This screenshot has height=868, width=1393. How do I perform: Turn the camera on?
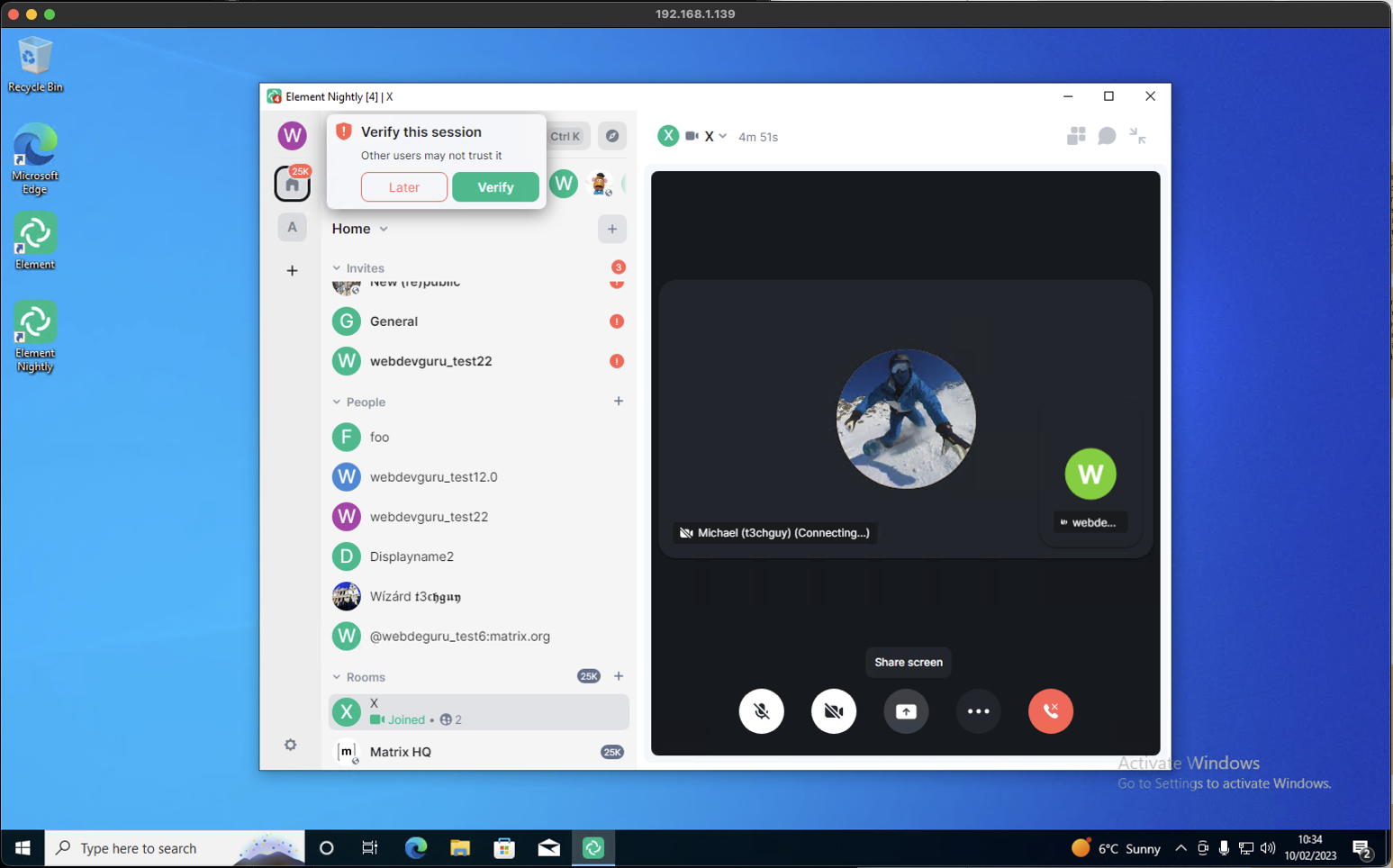tap(833, 711)
